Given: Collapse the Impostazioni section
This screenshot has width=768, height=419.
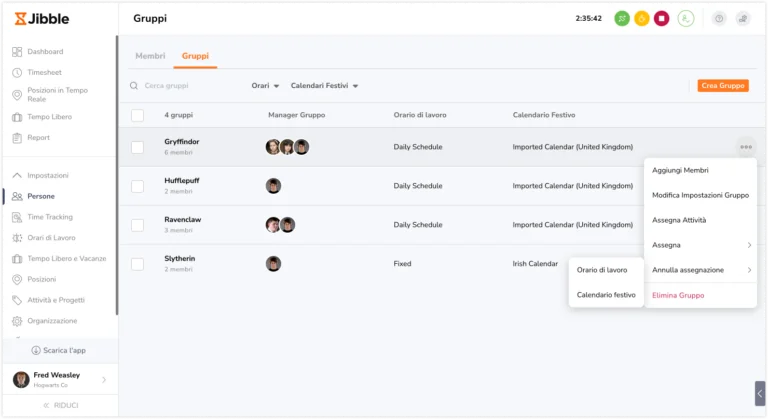Looking at the screenshot, I should point(17,175).
